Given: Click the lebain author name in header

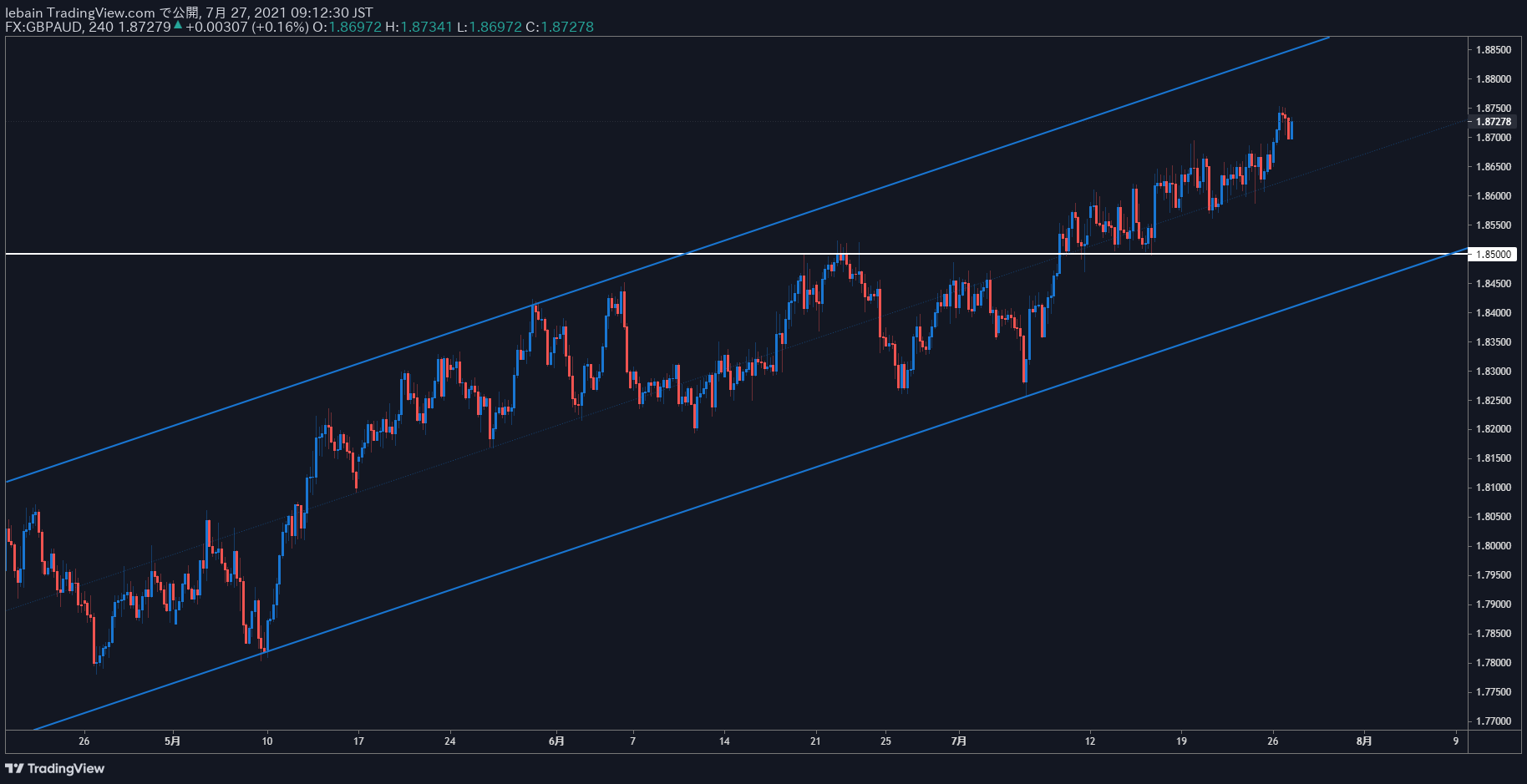Looking at the screenshot, I should coord(24,13).
